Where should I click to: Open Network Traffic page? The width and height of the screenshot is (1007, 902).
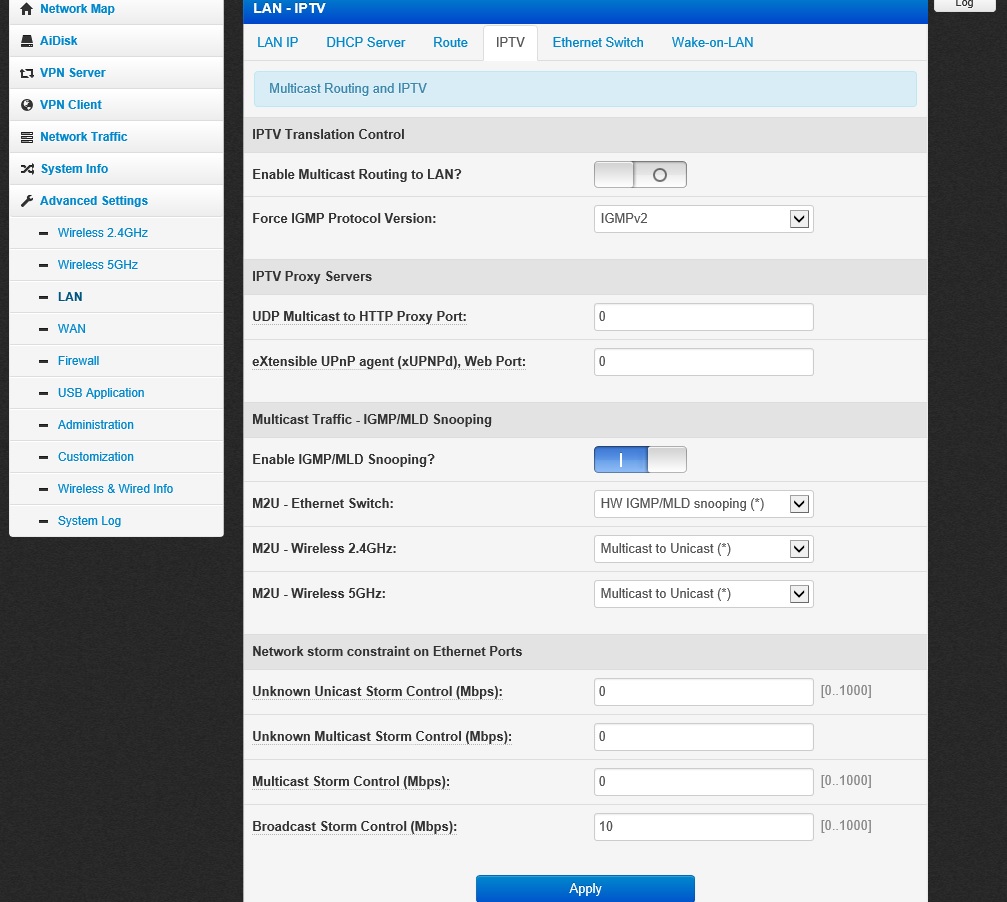coord(83,137)
